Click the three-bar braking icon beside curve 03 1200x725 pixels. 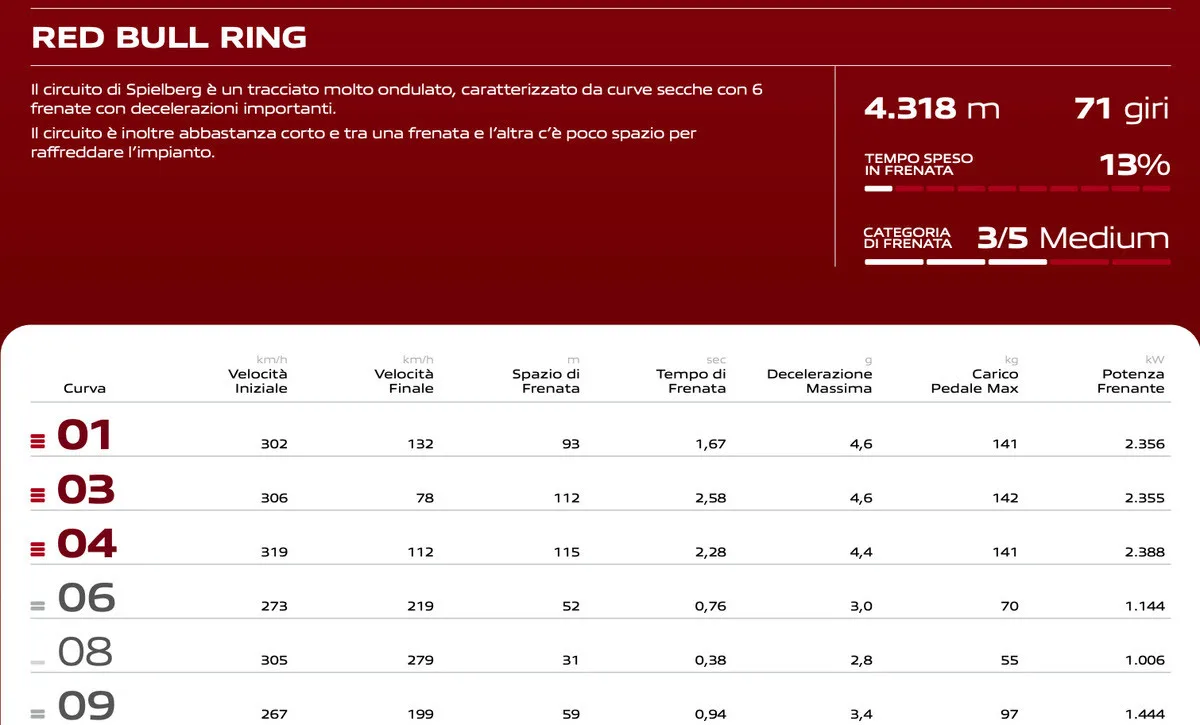[x=38, y=493]
